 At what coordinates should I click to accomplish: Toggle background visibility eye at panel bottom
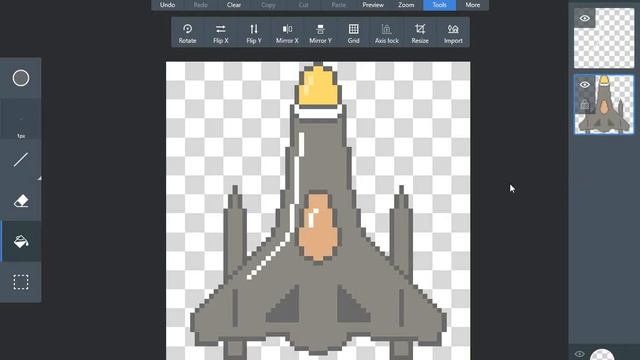(580, 354)
